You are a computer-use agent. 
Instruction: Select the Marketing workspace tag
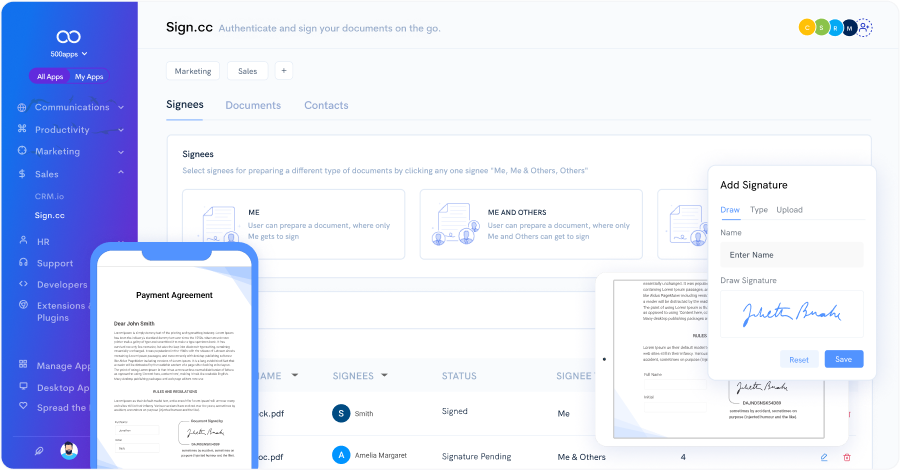pos(193,71)
